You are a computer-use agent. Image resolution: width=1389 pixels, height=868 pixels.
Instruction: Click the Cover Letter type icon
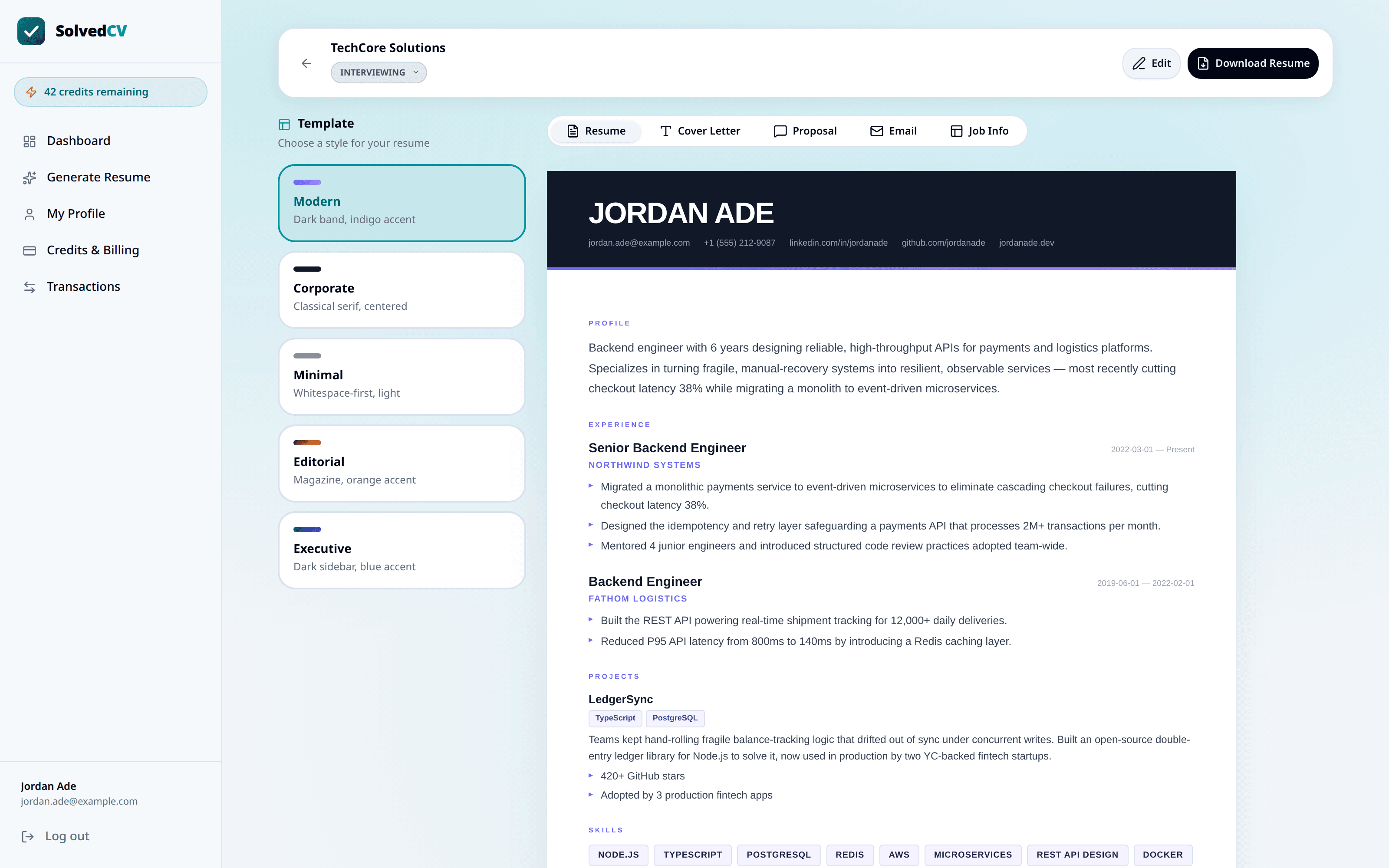665,131
